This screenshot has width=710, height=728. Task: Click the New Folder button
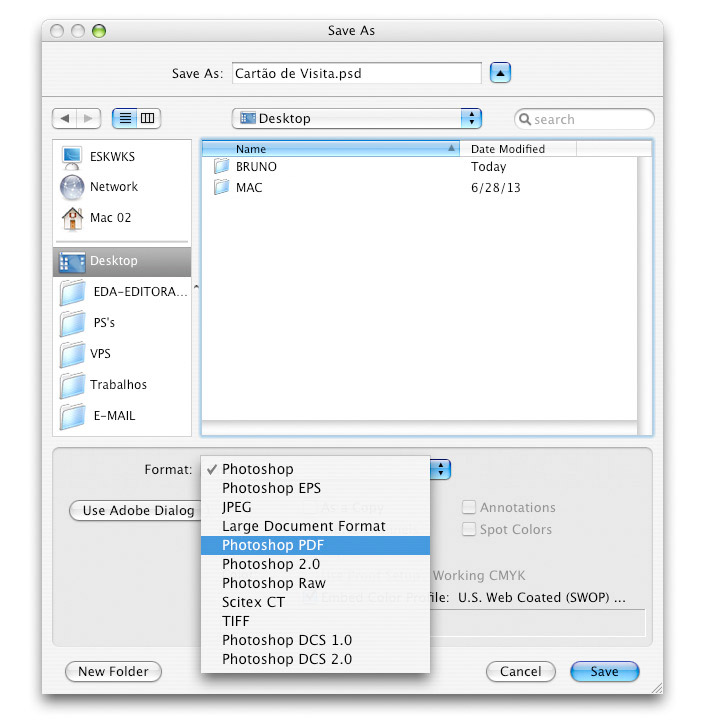click(113, 672)
